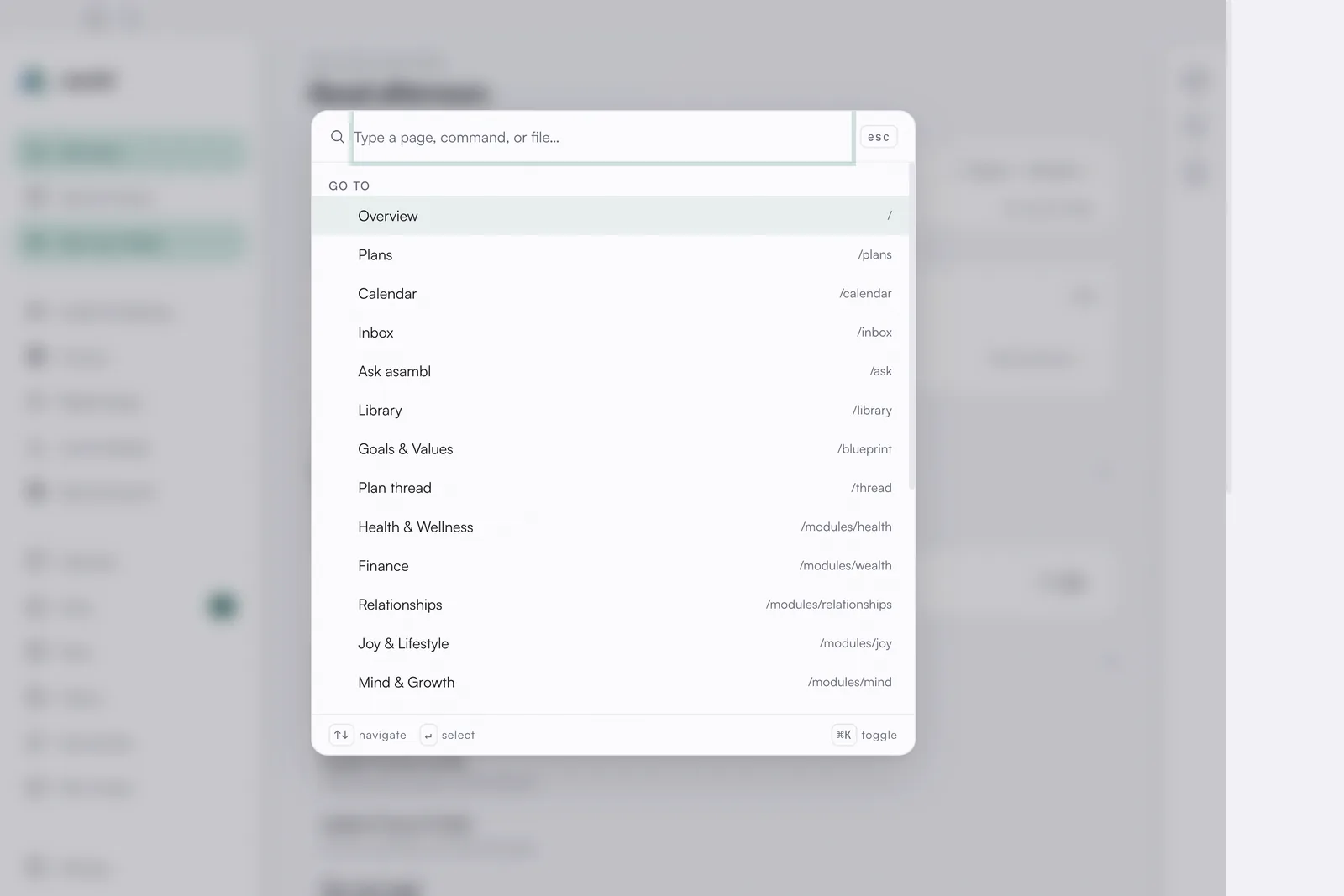Close the palette with the esc button
Screen dimensions: 1344x896
click(x=879, y=137)
